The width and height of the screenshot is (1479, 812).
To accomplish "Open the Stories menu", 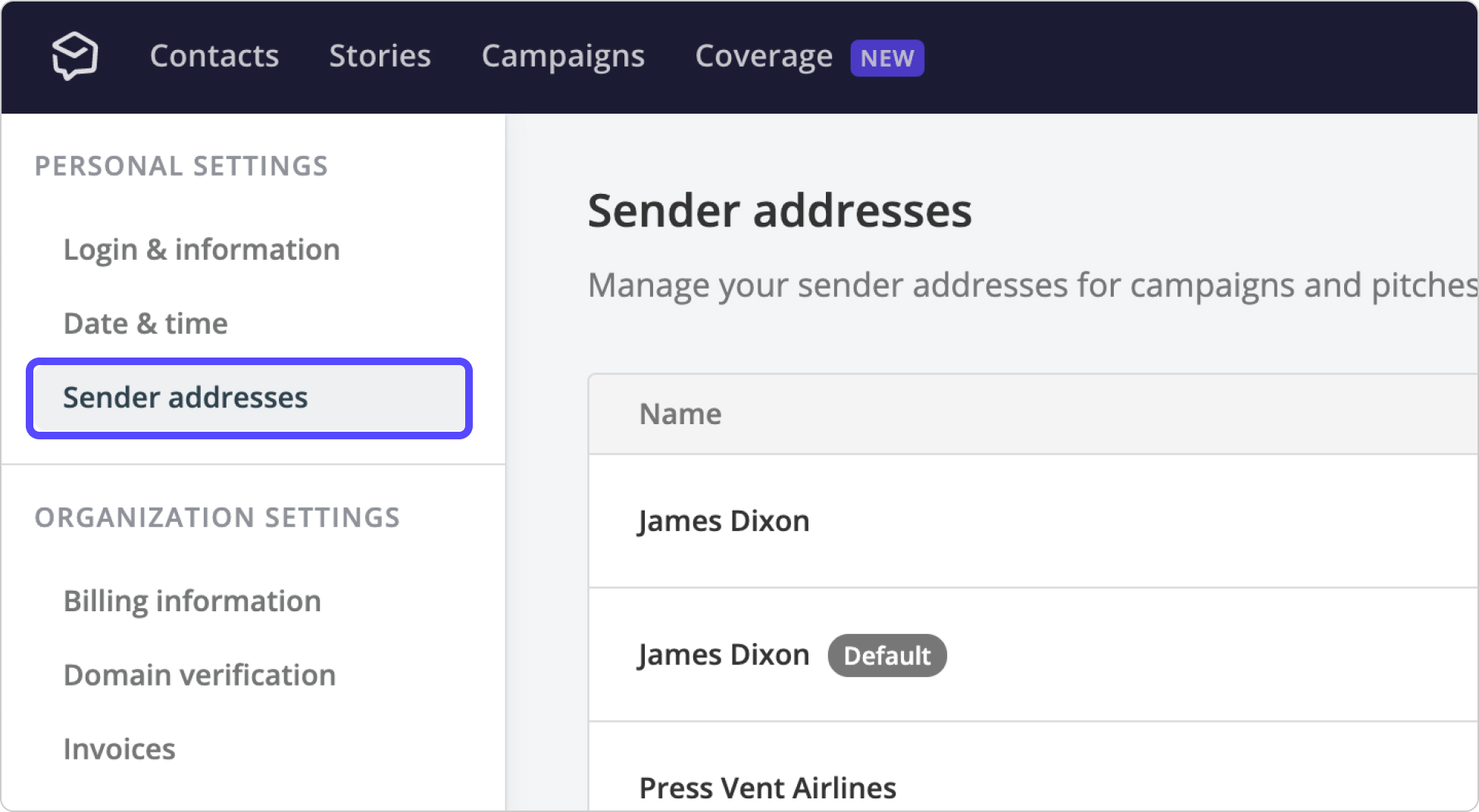I will click(x=380, y=56).
